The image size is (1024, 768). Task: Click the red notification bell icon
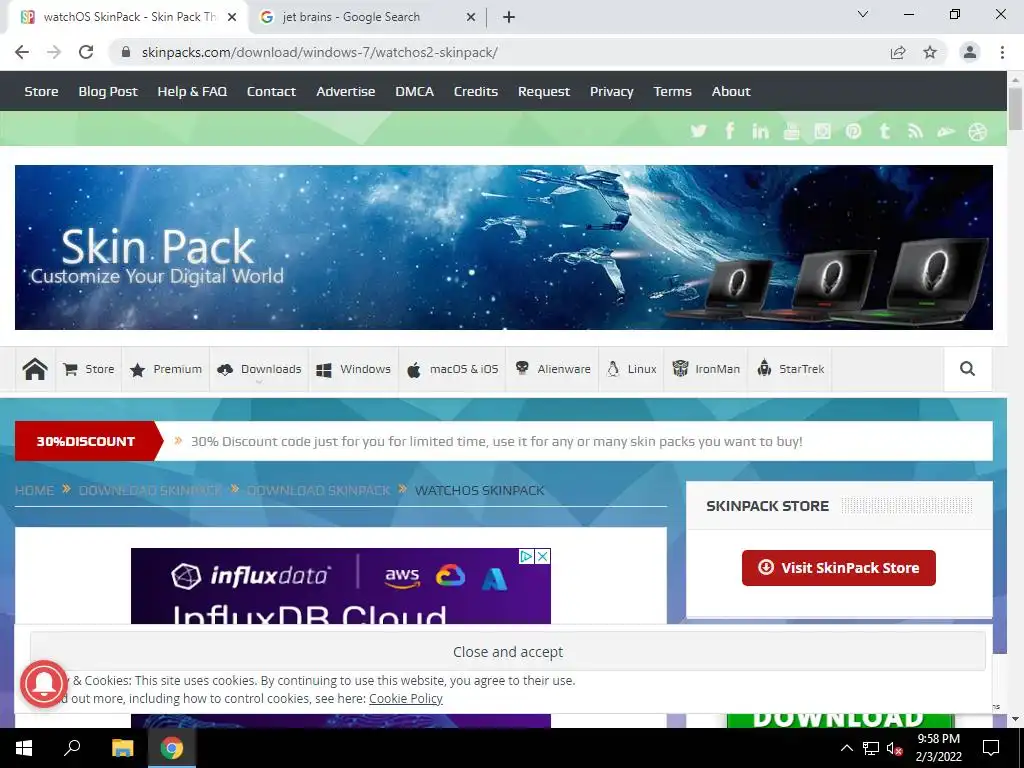tap(44, 684)
